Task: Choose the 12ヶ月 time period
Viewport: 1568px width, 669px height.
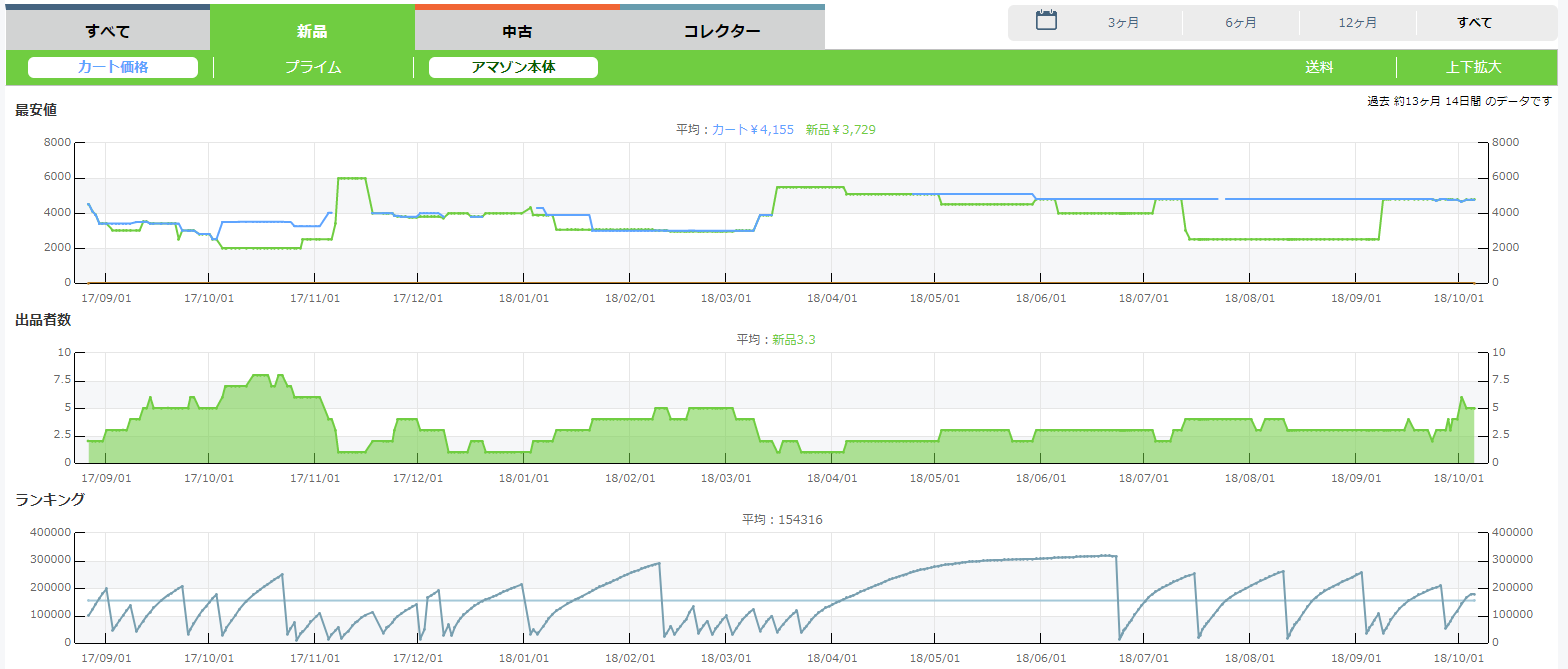Action: click(x=1357, y=23)
